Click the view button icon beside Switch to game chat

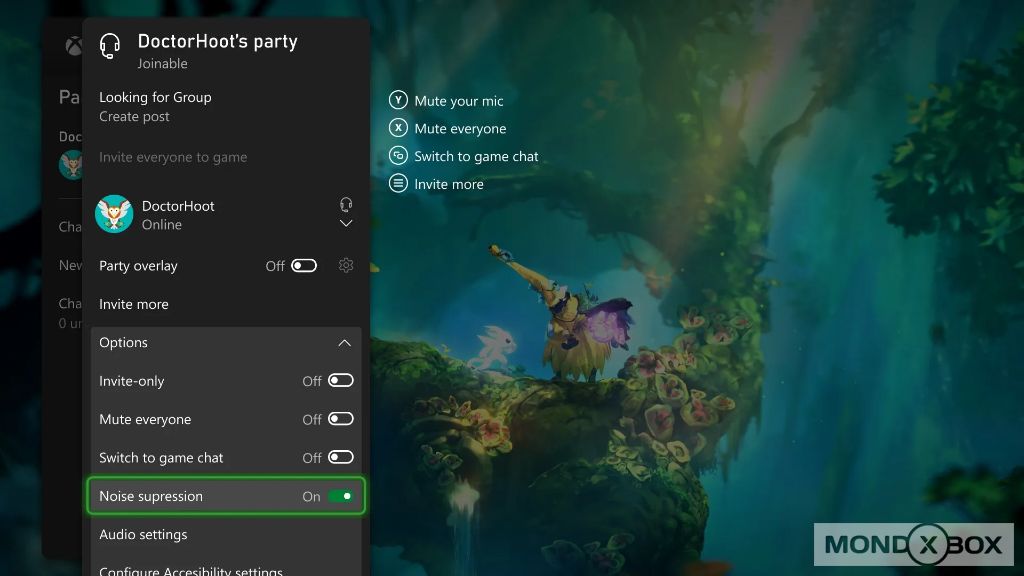tap(399, 156)
